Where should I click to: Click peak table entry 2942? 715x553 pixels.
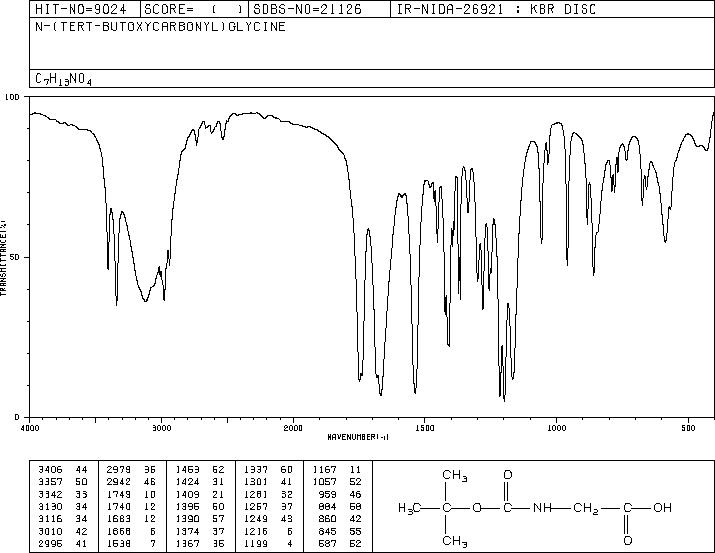(x=119, y=482)
